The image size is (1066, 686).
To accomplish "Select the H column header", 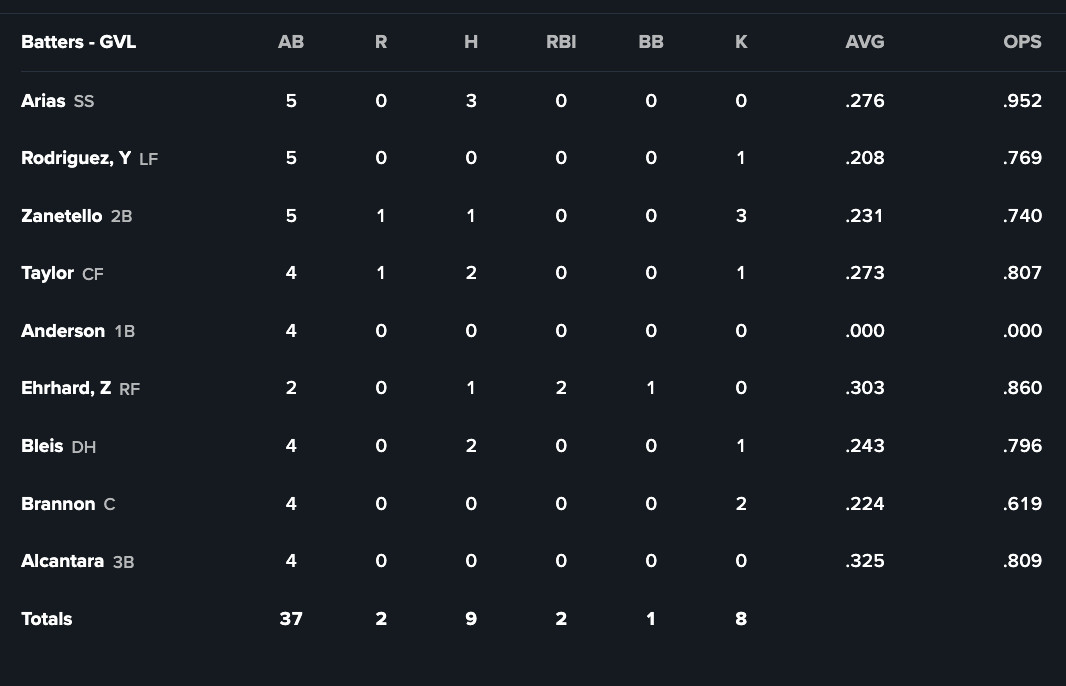I will coord(471,42).
